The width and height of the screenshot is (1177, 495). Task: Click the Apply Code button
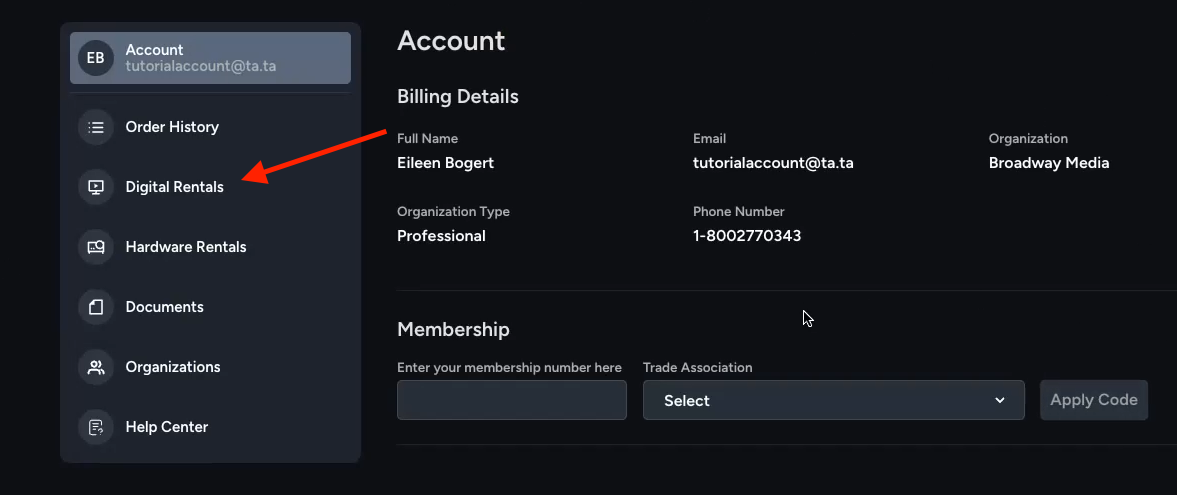1094,400
